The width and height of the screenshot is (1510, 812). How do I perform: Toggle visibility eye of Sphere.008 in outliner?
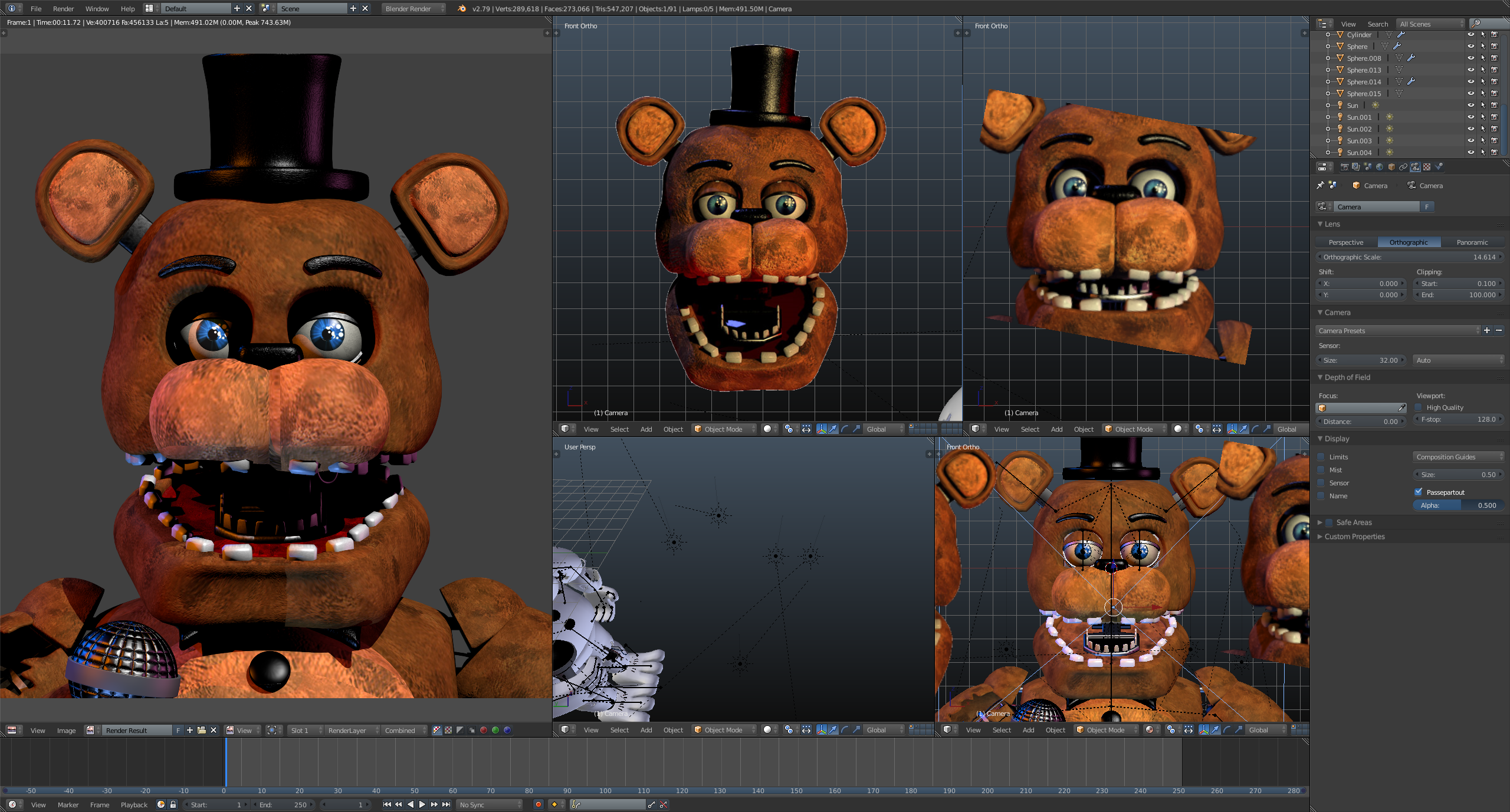(1471, 58)
